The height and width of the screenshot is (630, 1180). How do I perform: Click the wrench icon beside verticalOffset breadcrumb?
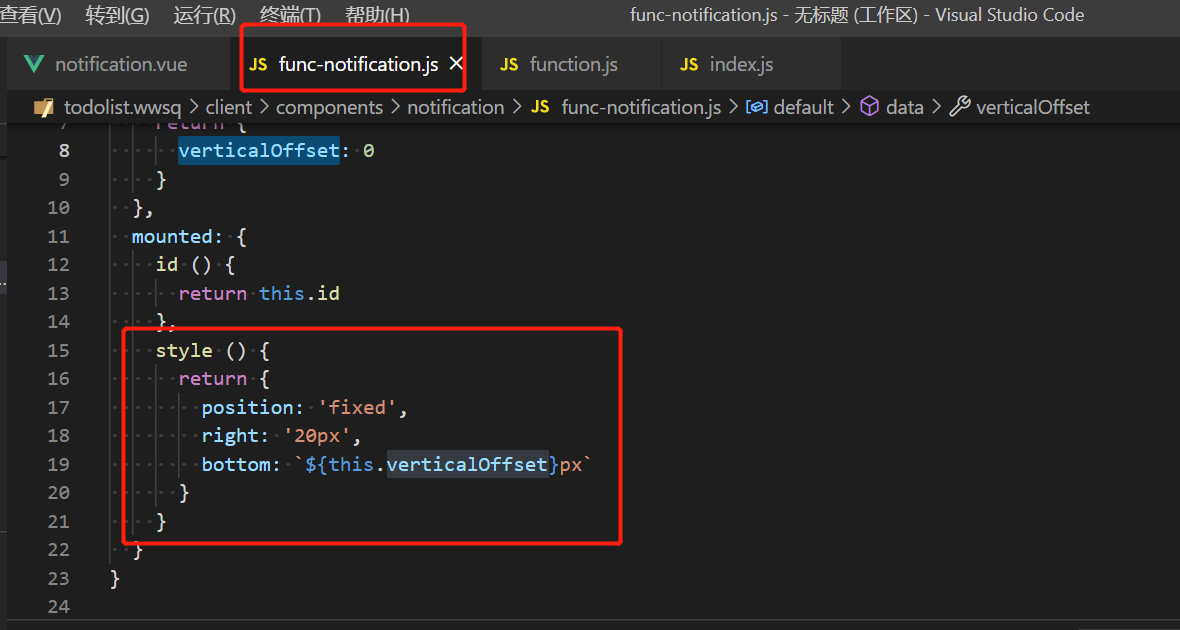tap(960, 107)
